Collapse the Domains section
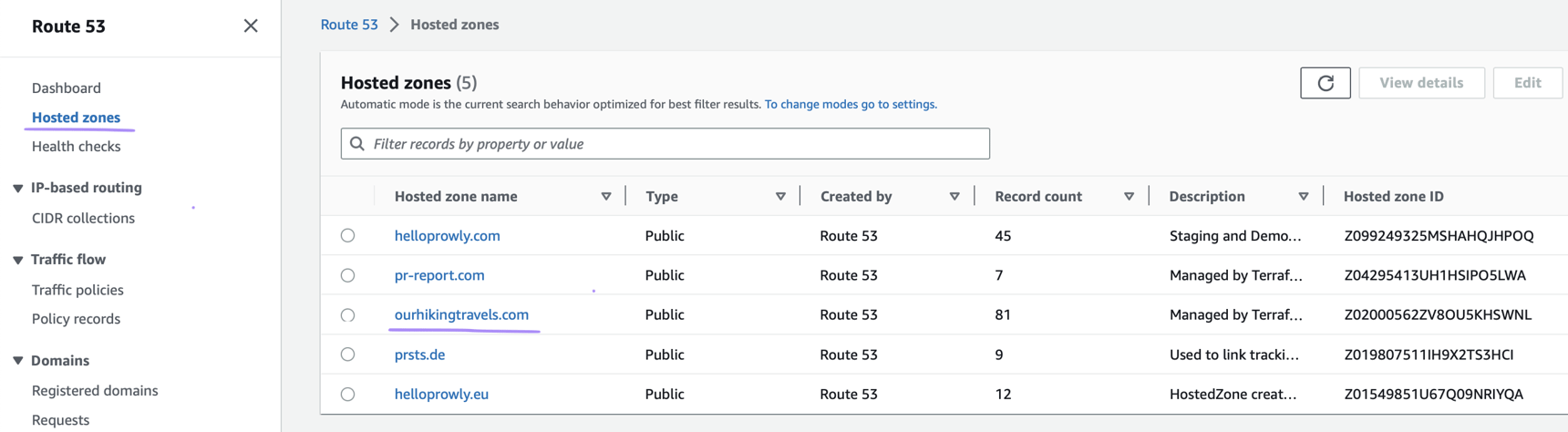This screenshot has height=432, width=1568. tap(17, 362)
